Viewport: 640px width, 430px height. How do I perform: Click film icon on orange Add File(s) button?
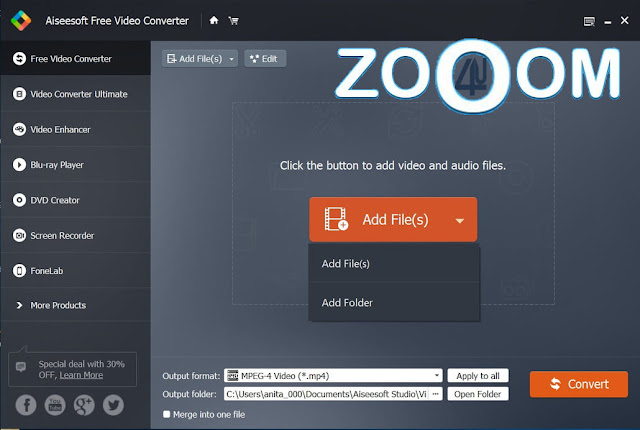pyautogui.click(x=336, y=219)
